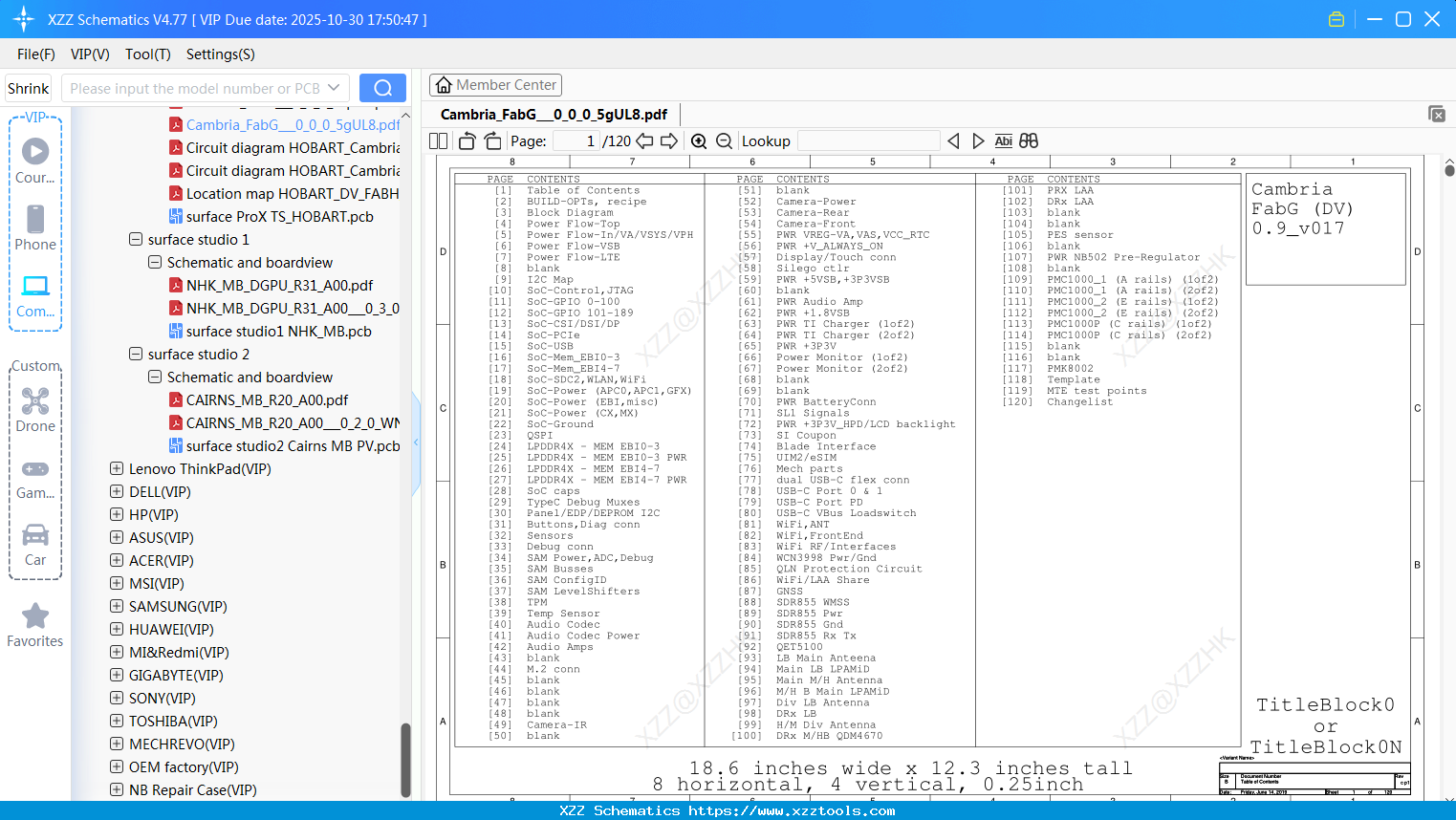Viewport: 1456px width, 820px height.
Task: Collapse the surface studio 1 node
Action: point(136,239)
